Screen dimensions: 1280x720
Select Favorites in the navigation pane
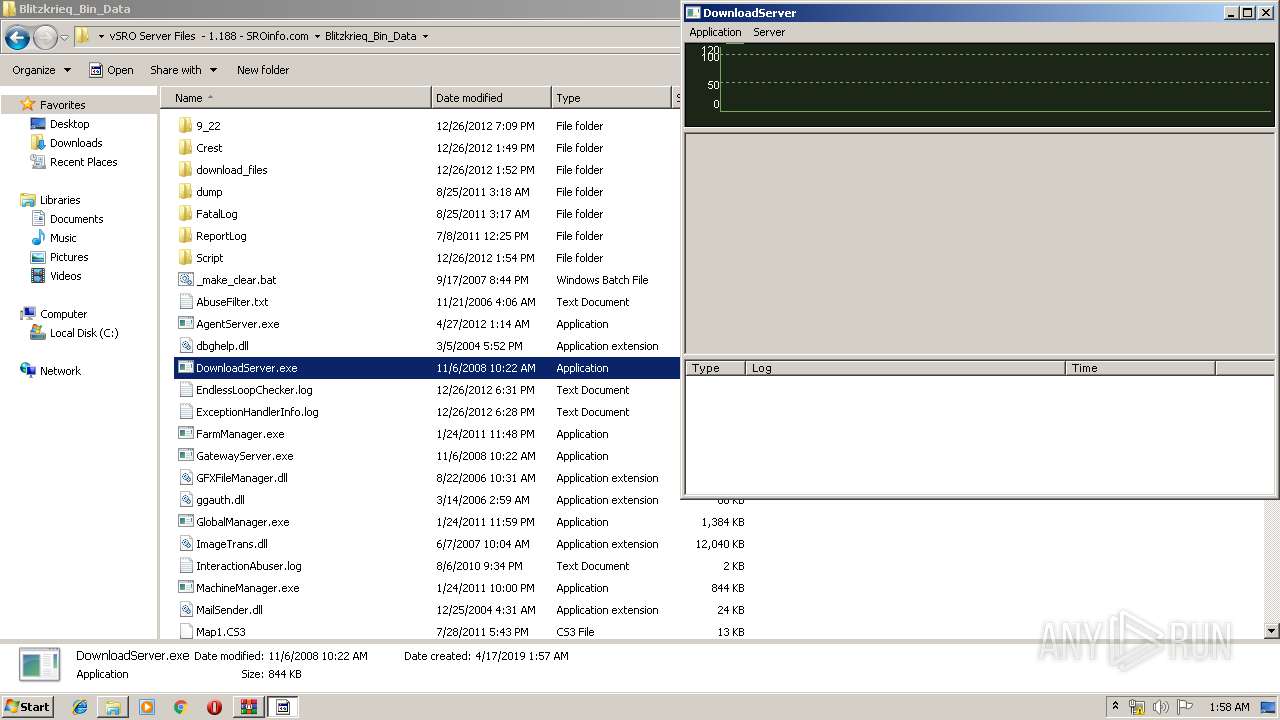pyautogui.click(x=62, y=105)
